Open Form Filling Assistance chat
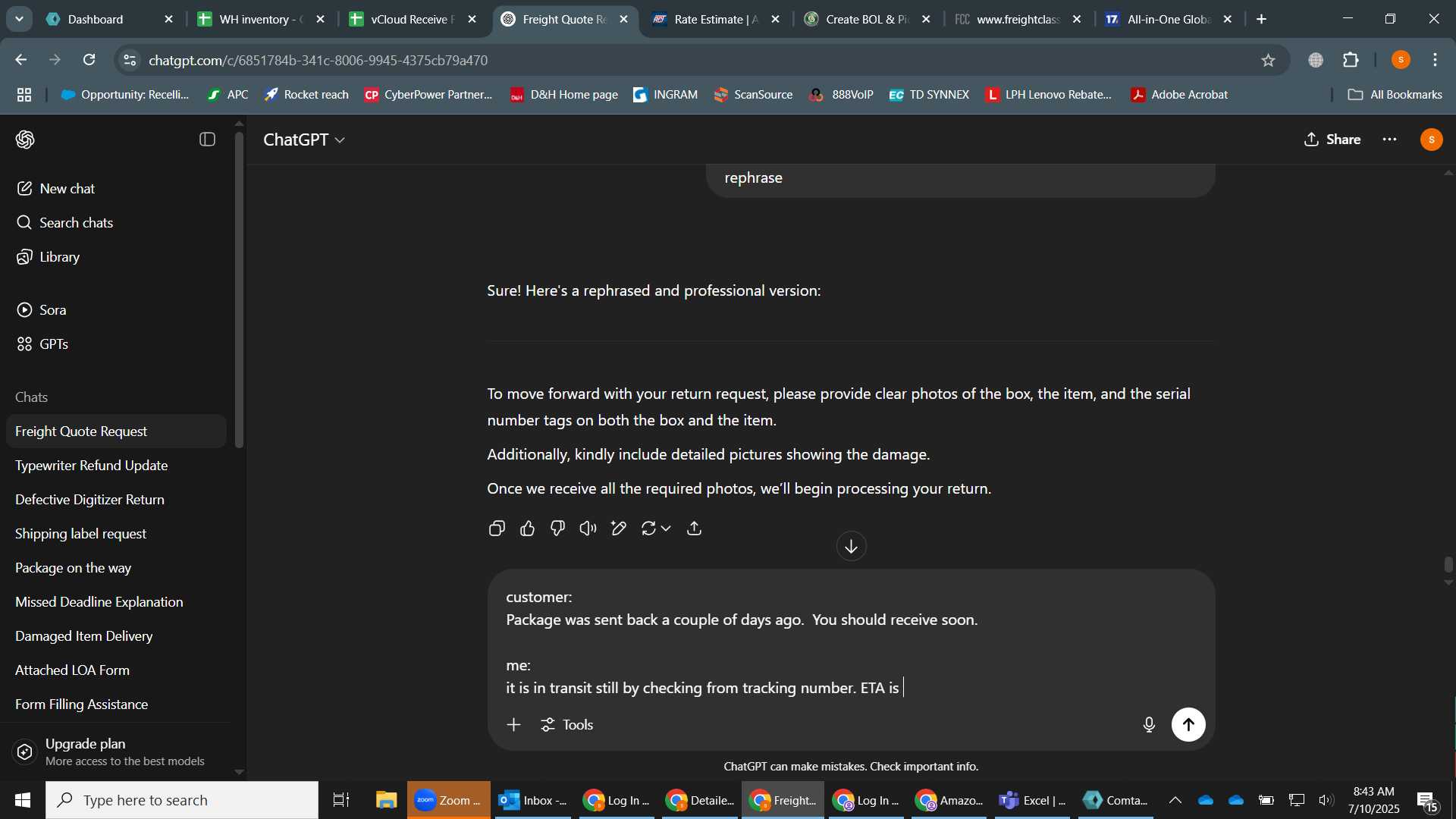 point(117,704)
